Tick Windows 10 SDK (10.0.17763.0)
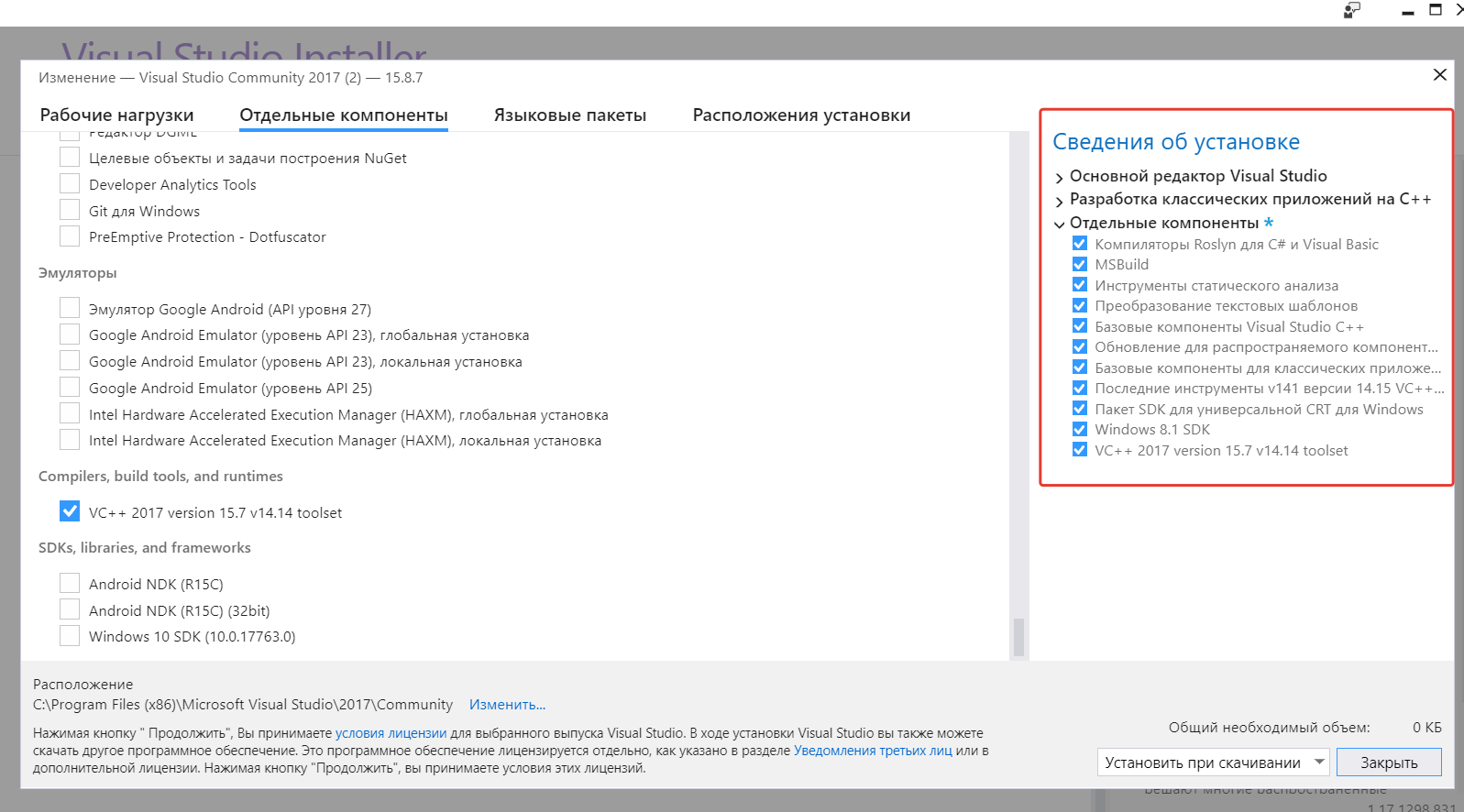The height and width of the screenshot is (812, 1464). pyautogui.click(x=70, y=636)
